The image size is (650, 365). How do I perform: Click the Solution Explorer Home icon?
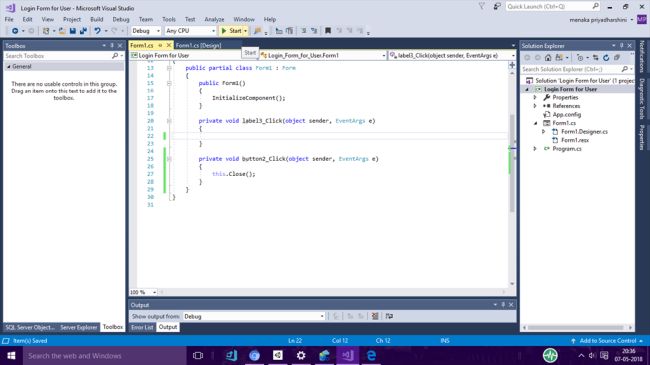pos(548,58)
